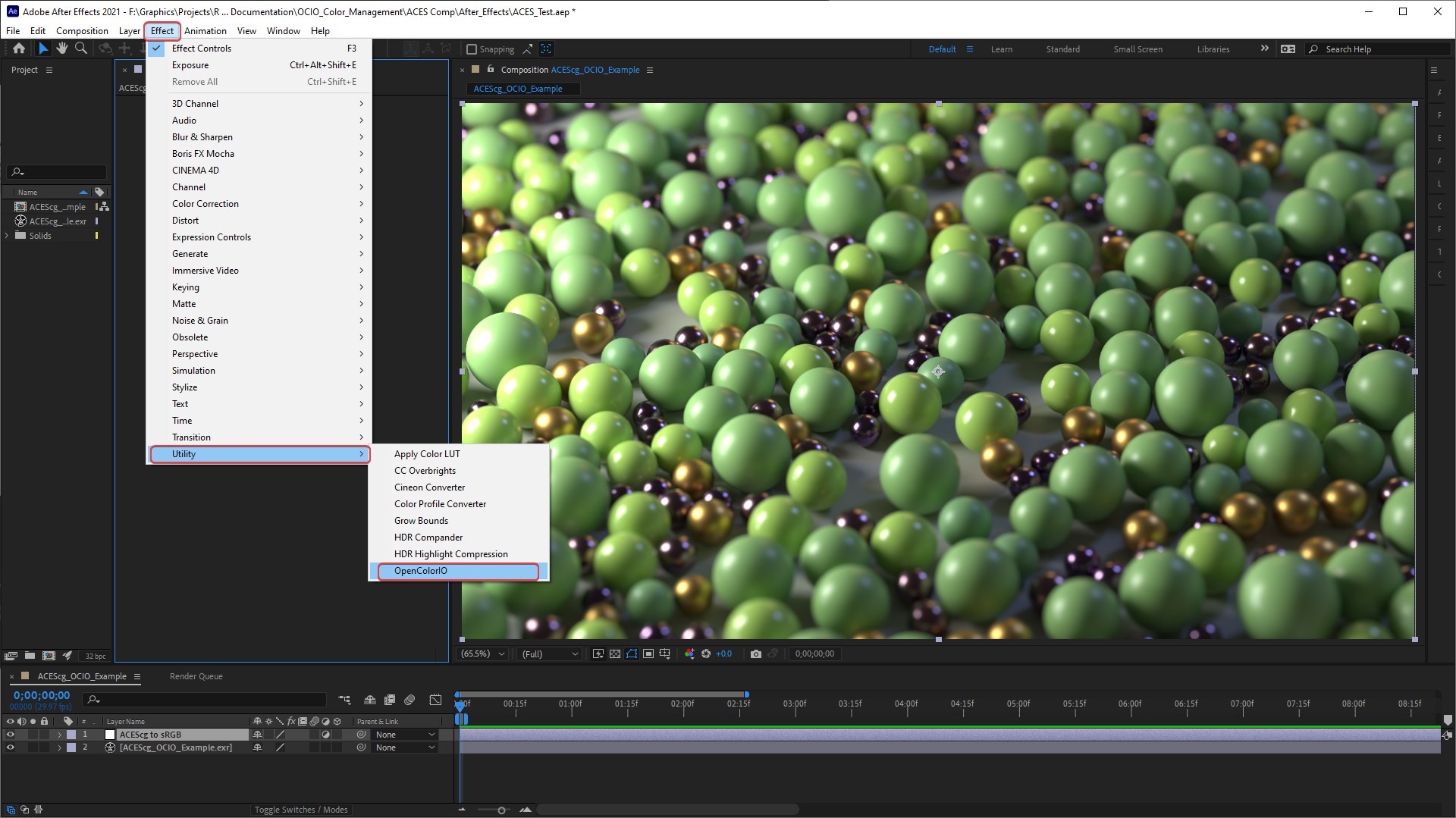Open the Graph Editor icon in timeline
This screenshot has height=818, width=1456.
(x=435, y=700)
